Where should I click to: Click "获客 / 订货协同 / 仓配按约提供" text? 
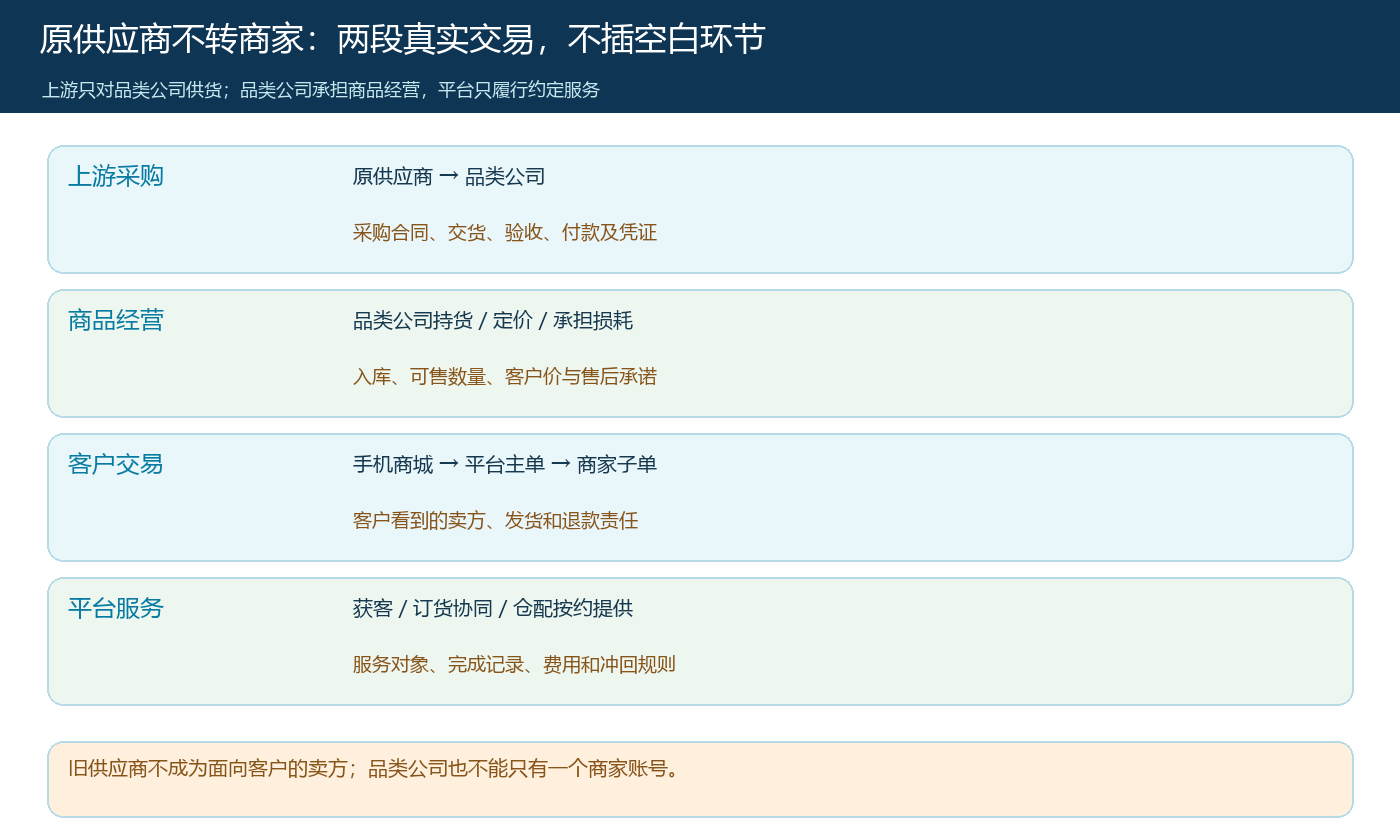(x=493, y=609)
